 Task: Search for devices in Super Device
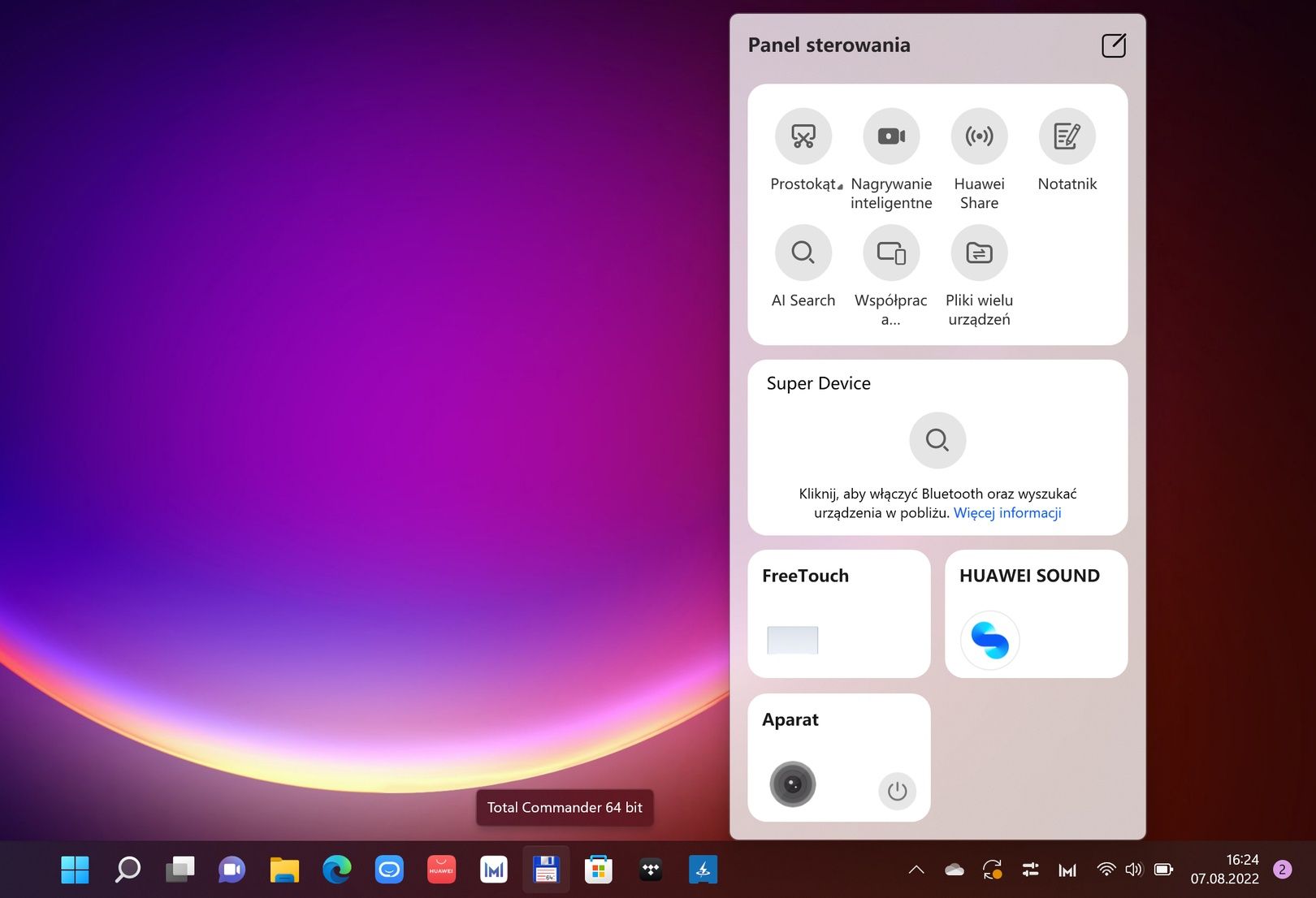click(x=937, y=440)
